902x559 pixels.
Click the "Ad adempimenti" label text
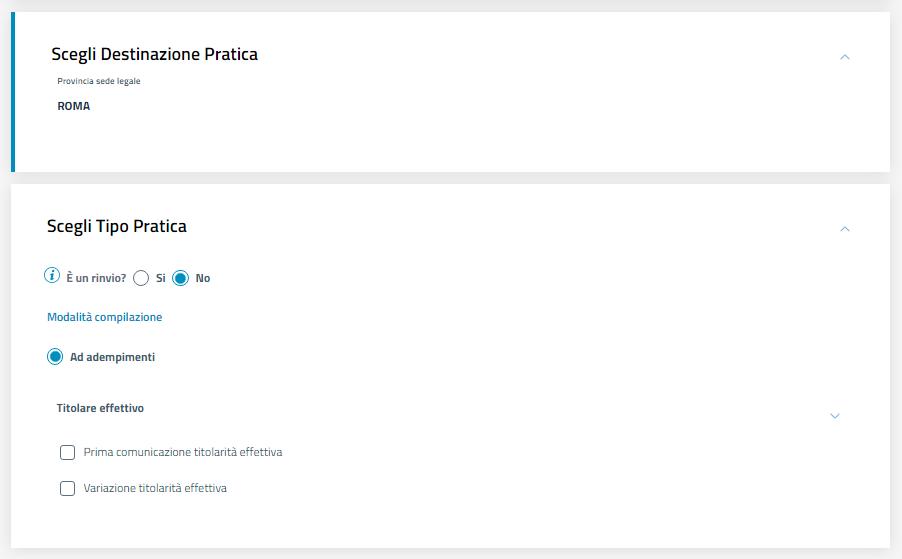(112, 357)
